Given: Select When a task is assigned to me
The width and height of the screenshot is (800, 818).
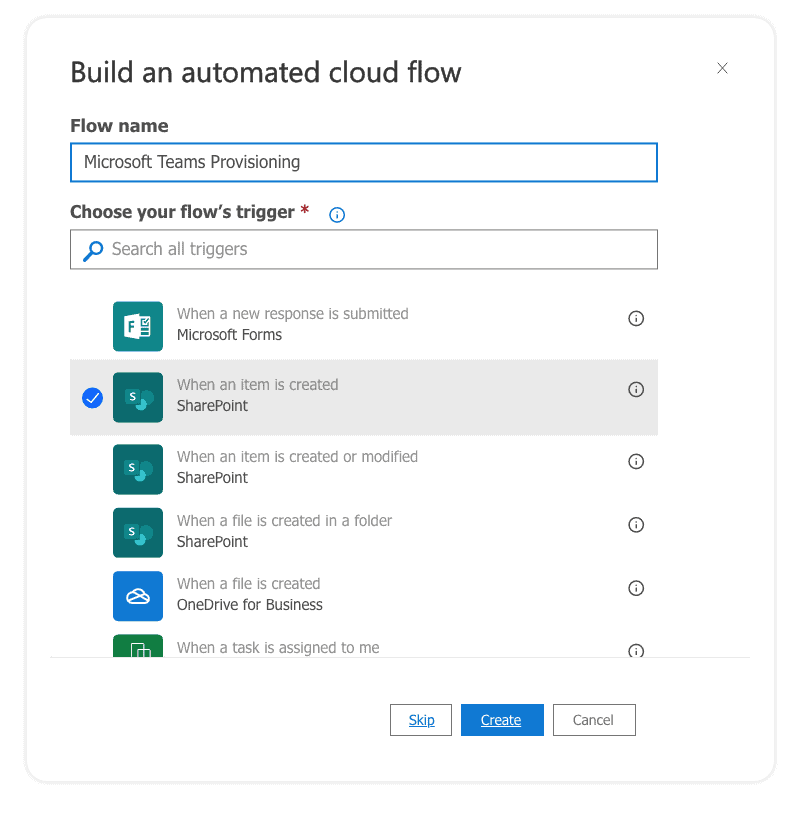Looking at the screenshot, I should [364, 646].
